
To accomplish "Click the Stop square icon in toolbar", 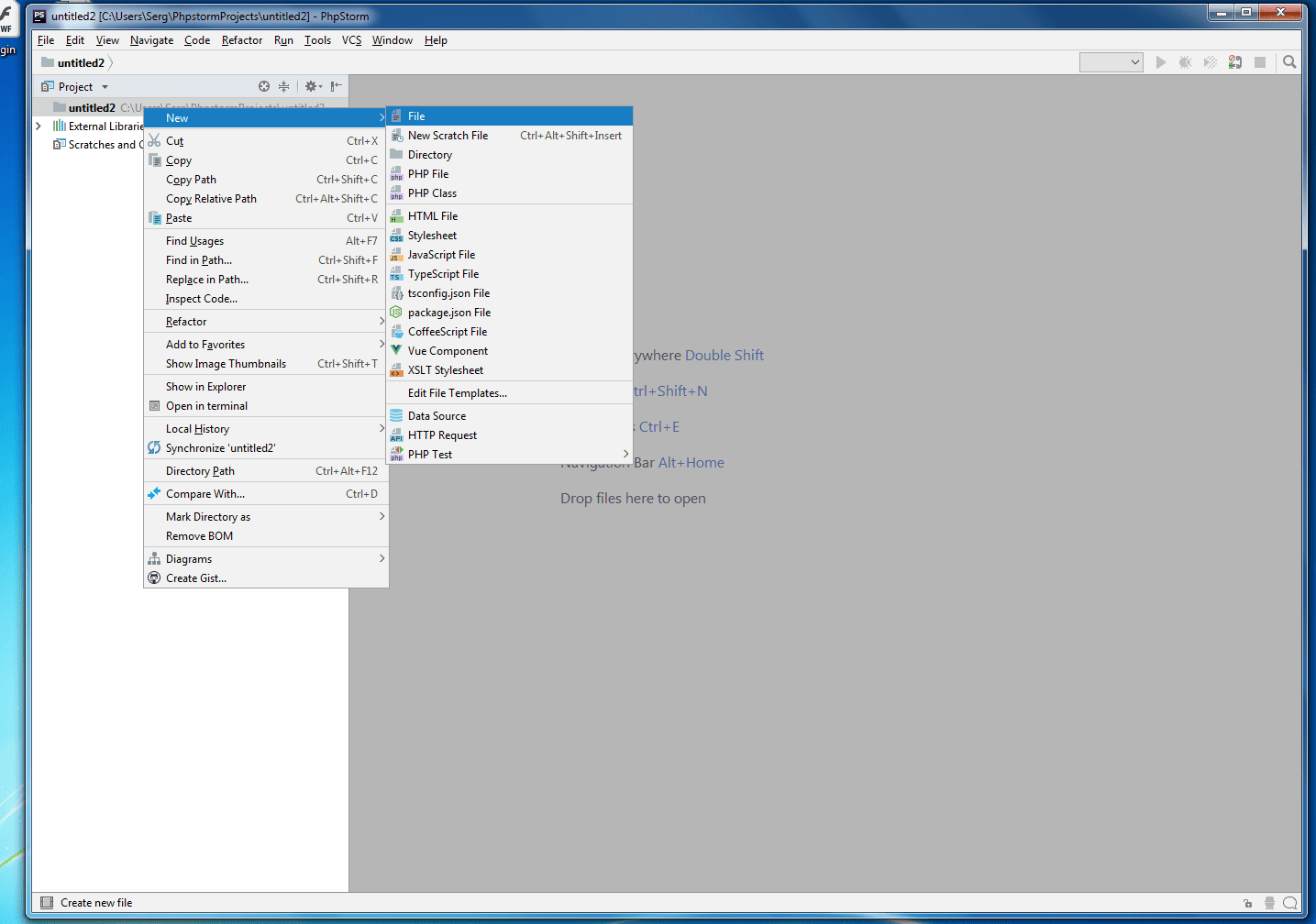I will click(x=1260, y=62).
